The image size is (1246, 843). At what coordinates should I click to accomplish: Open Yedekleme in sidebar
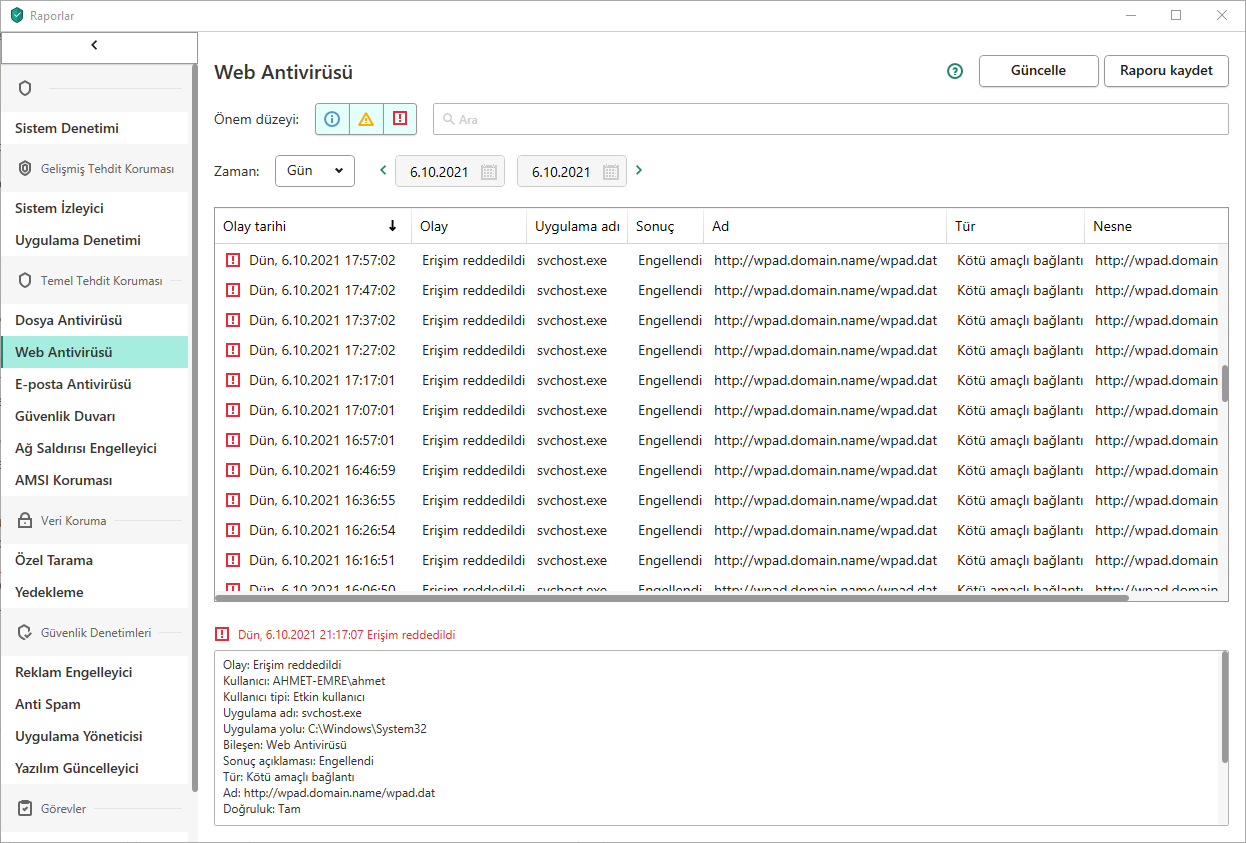coord(94,592)
